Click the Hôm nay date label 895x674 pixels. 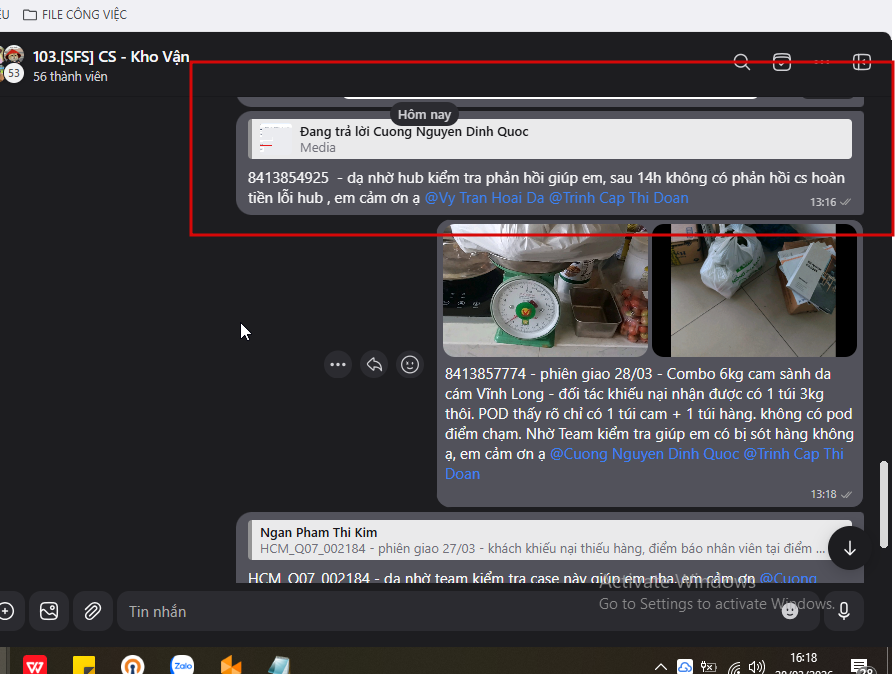pyautogui.click(x=424, y=115)
